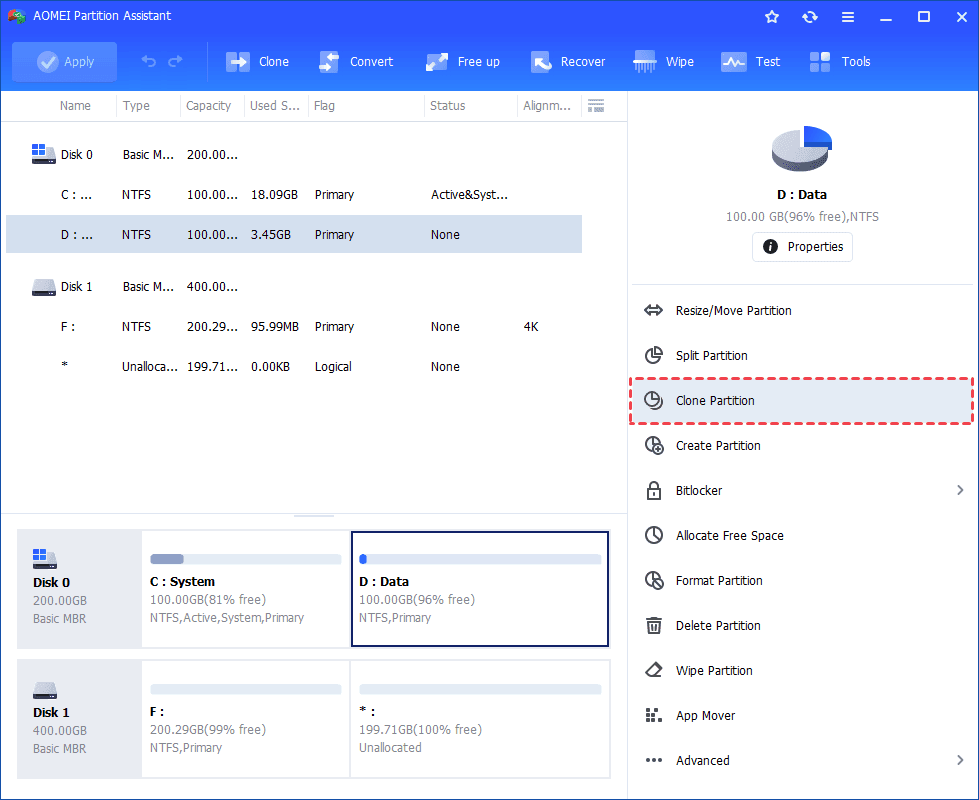Viewport: 979px width, 800px height.
Task: Select the F: partition block on Disk 1
Action: click(245, 719)
